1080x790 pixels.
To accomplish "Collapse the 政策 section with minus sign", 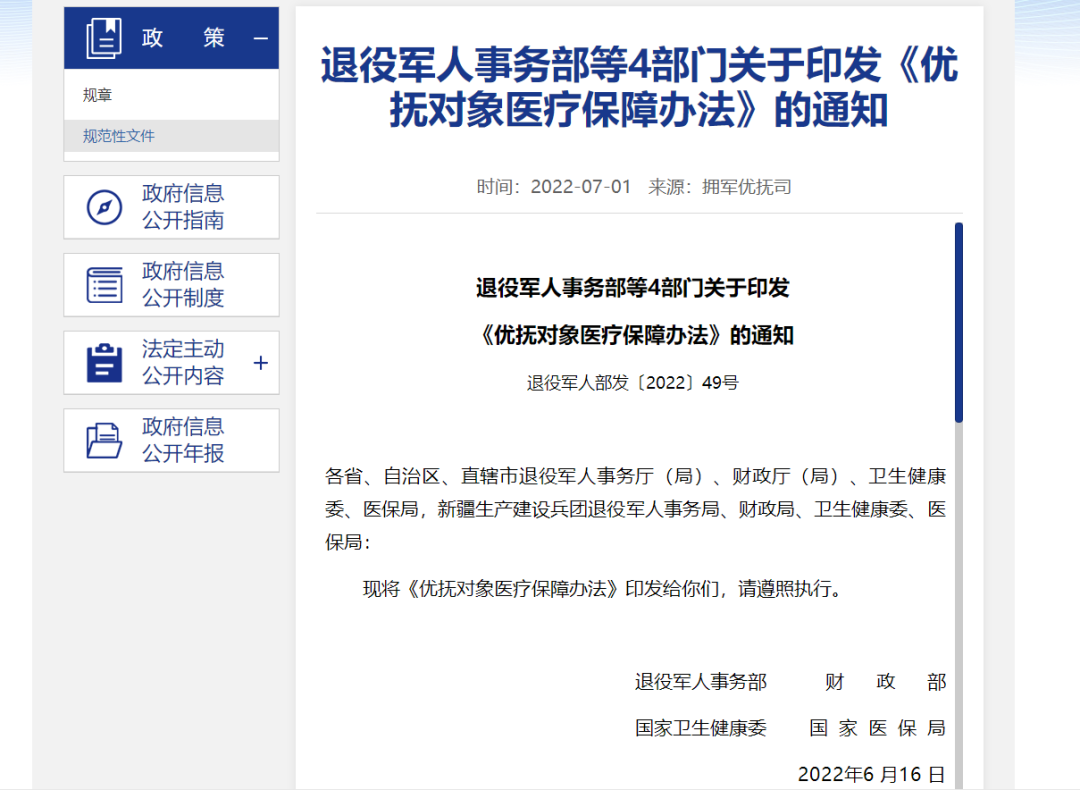I will pos(260,39).
